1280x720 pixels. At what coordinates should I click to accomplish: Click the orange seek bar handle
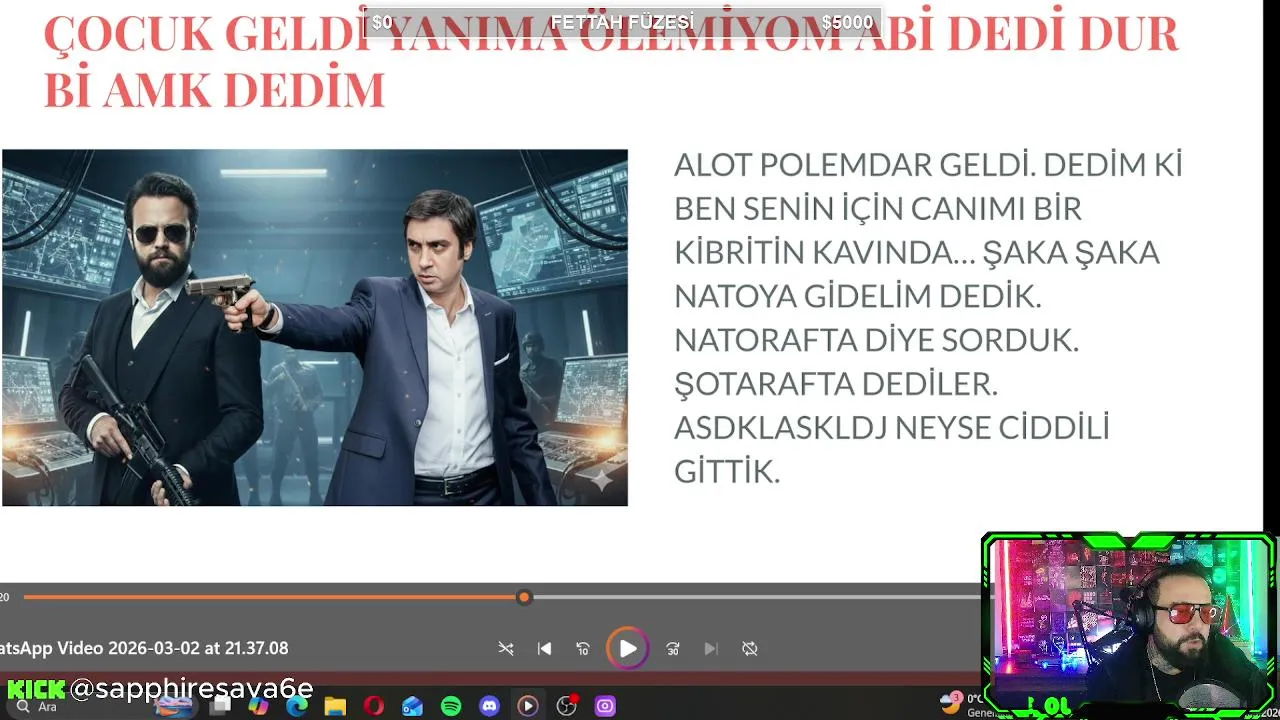click(x=524, y=597)
